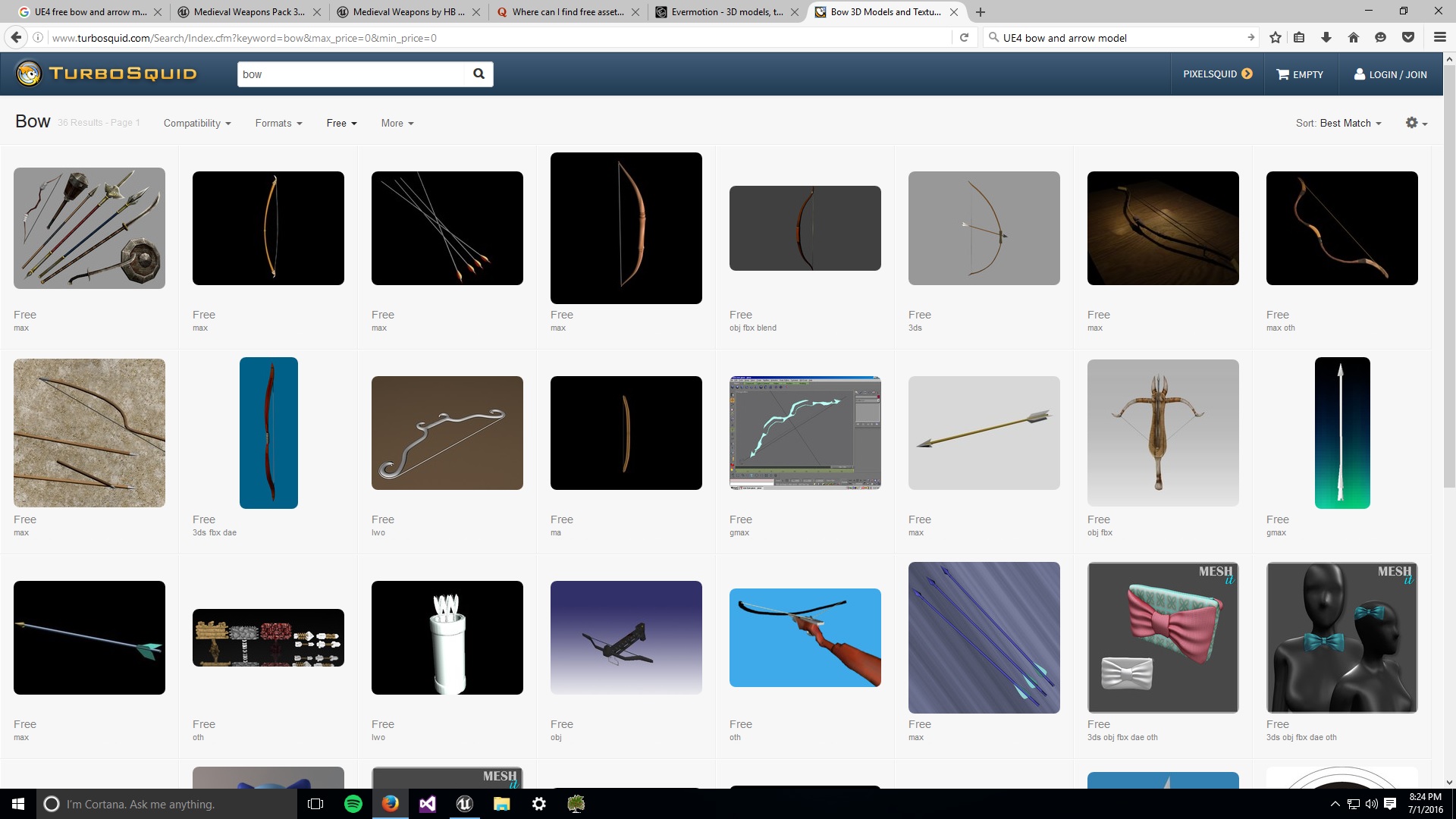Viewport: 1456px width, 819px height.
Task: Click the search magnifier button
Action: pos(479,74)
